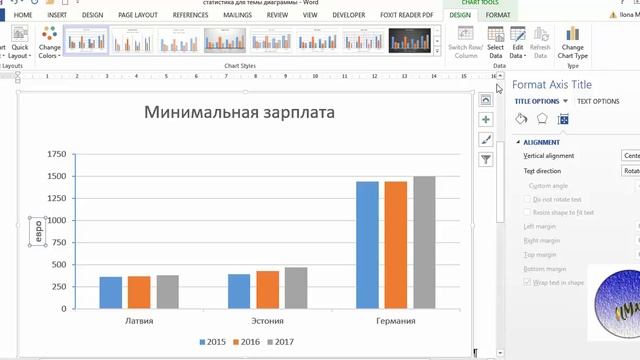Switch to Text Options pane tab
The height and width of the screenshot is (360, 640).
coord(598,101)
